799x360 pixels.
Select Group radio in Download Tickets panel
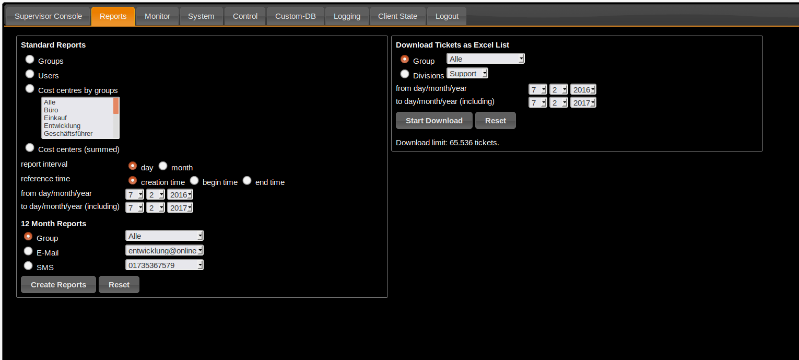(x=405, y=60)
